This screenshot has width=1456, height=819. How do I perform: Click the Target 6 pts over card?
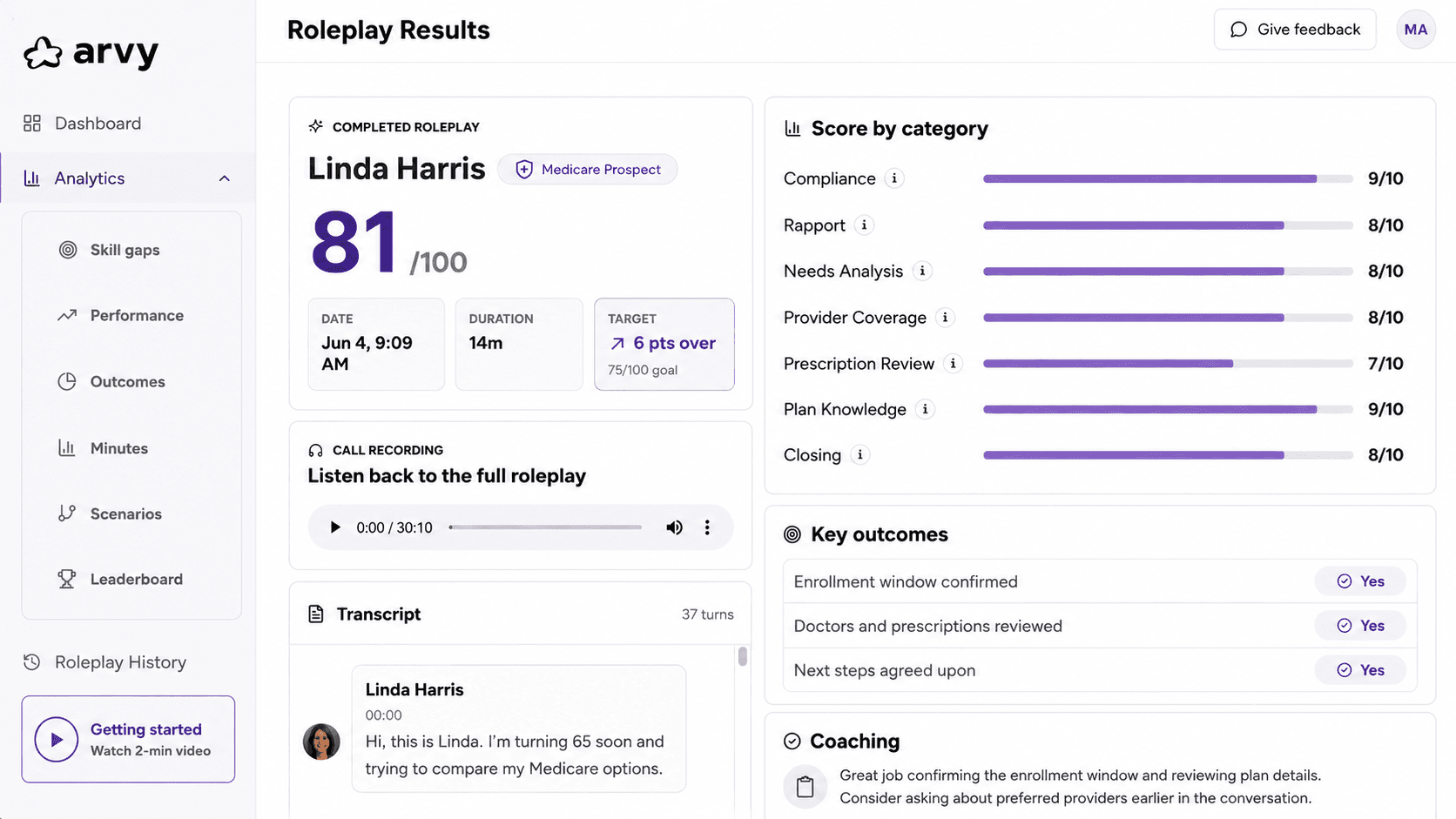tap(664, 345)
